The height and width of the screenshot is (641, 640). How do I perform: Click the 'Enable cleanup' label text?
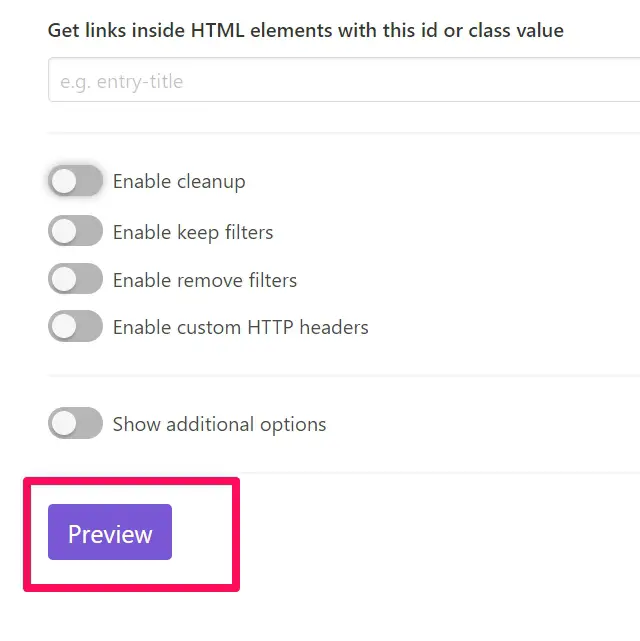point(179,182)
